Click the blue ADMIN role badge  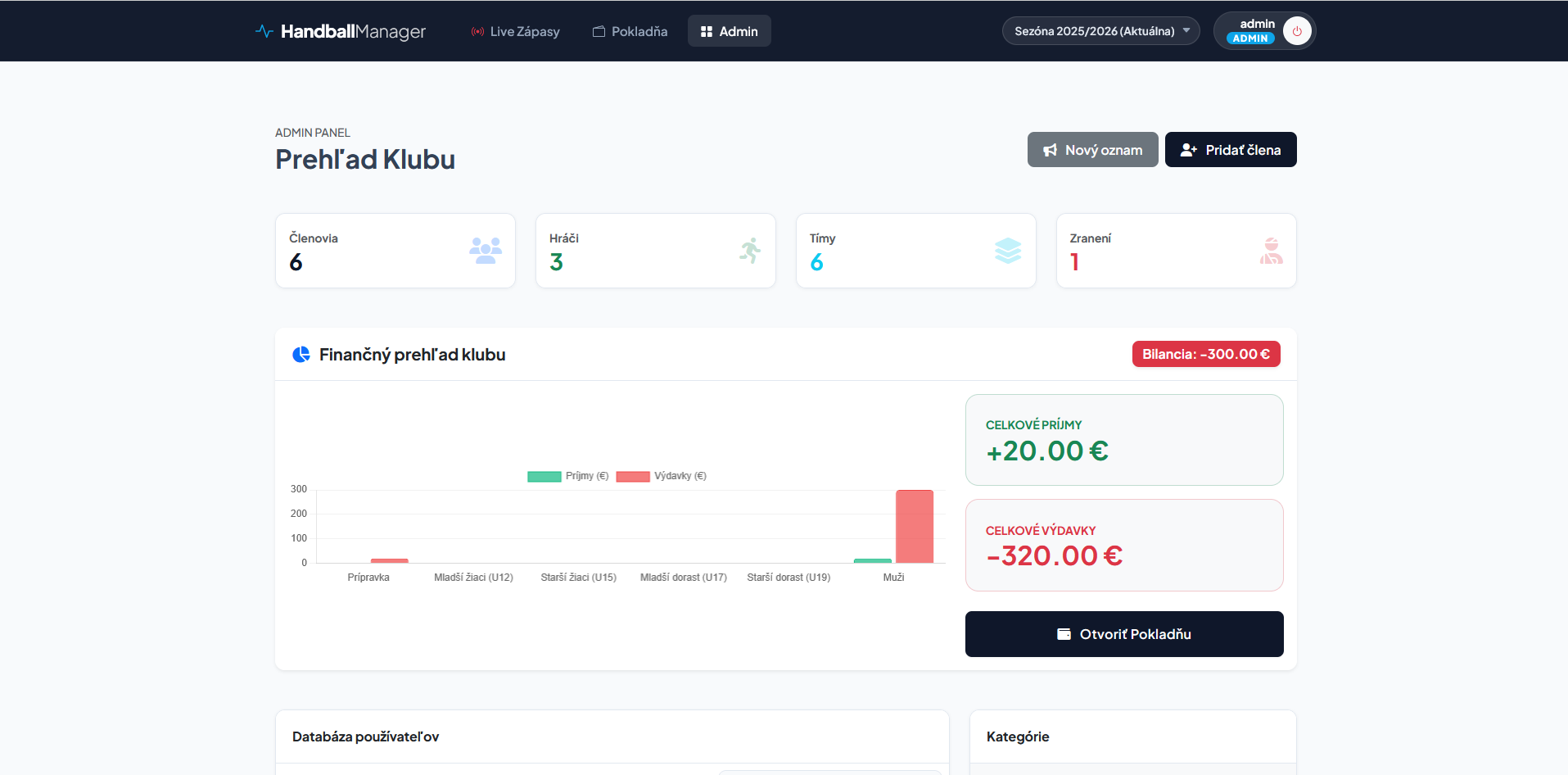coord(1249,39)
